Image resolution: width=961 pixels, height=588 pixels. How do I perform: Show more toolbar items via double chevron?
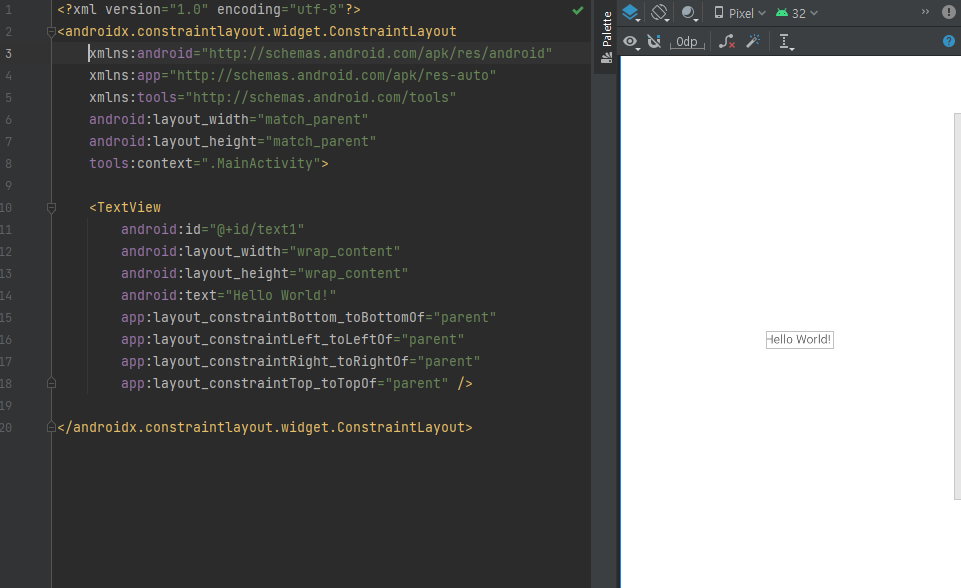click(x=925, y=12)
